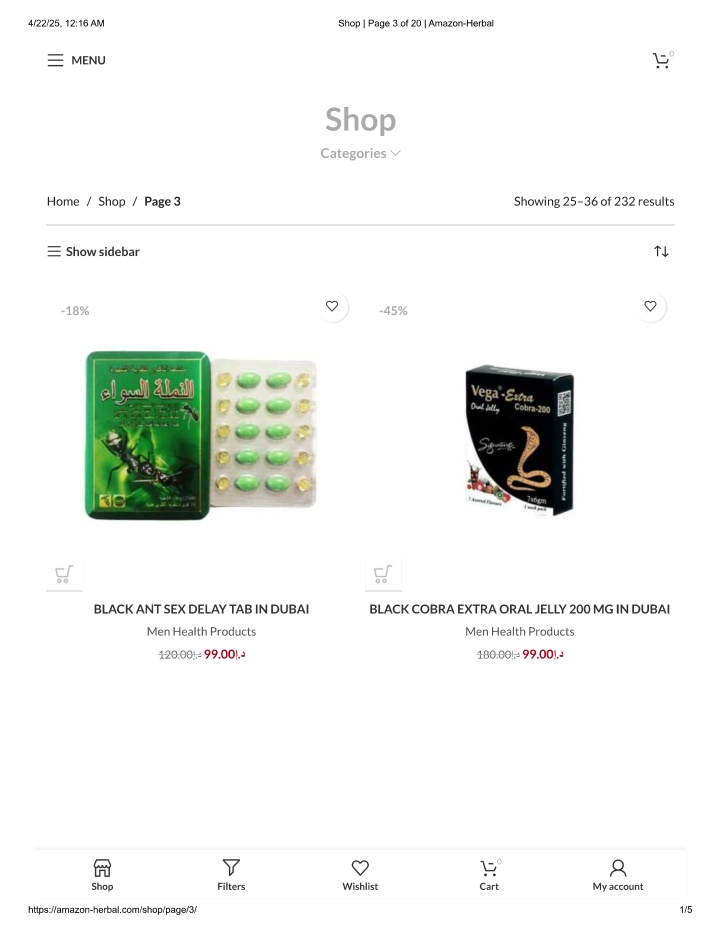
Task: Show sidebar toggle
Action: 93,251
